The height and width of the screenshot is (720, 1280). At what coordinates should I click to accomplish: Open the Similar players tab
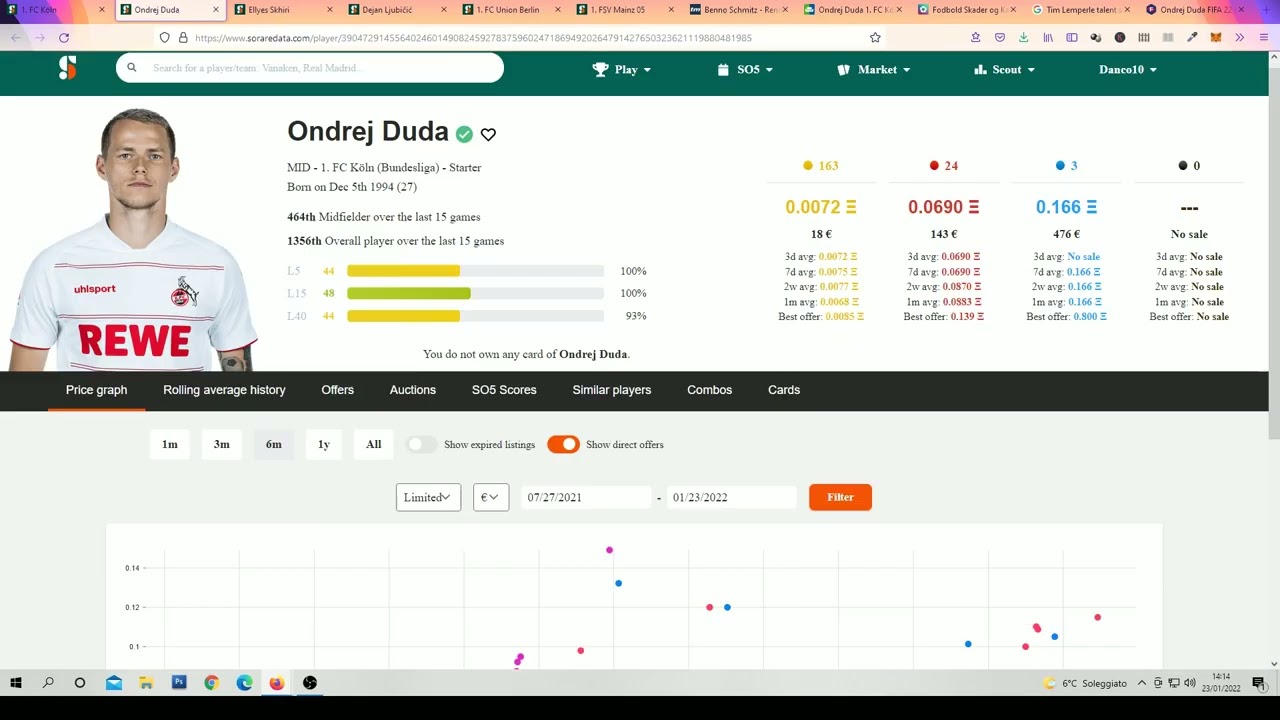pos(611,390)
